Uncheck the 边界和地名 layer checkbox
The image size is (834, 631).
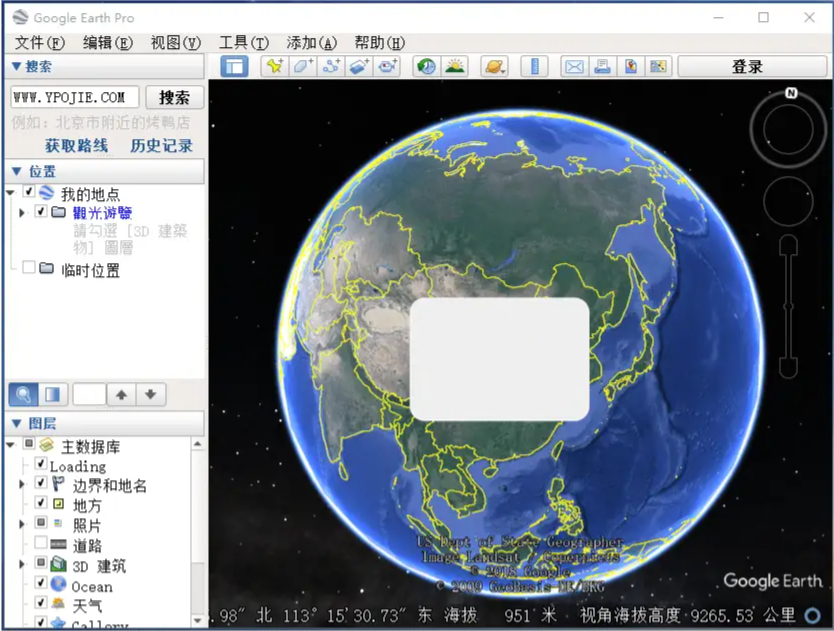pos(41,483)
